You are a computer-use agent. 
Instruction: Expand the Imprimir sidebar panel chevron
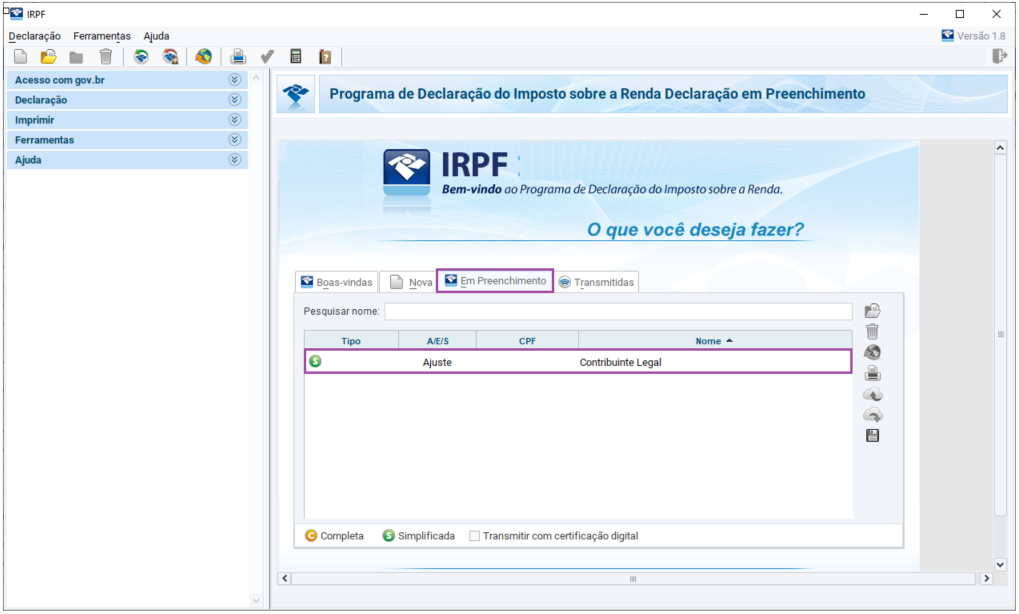235,120
